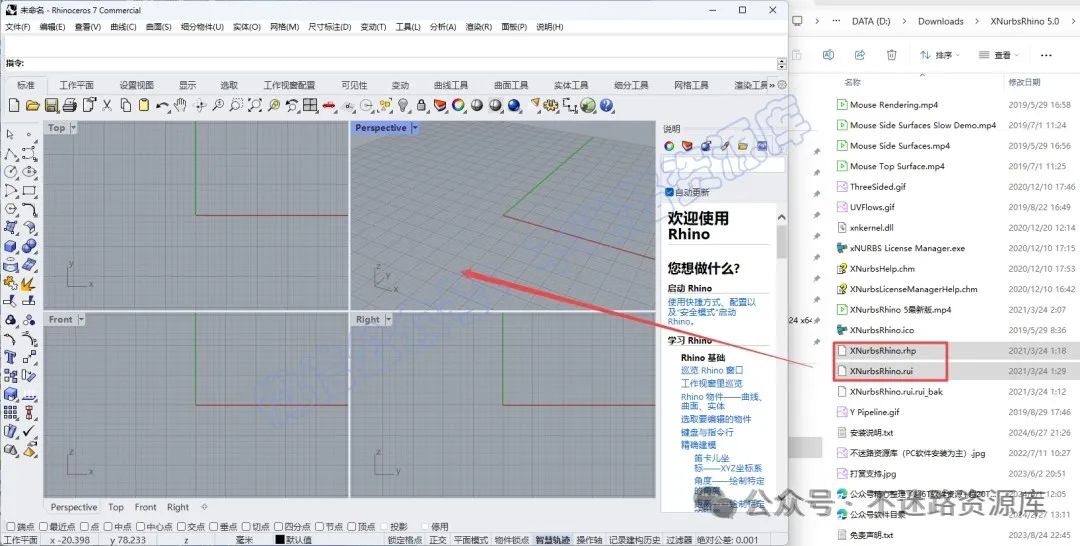Click the 键盘与指令行 help link

pyautogui.click(x=707, y=432)
